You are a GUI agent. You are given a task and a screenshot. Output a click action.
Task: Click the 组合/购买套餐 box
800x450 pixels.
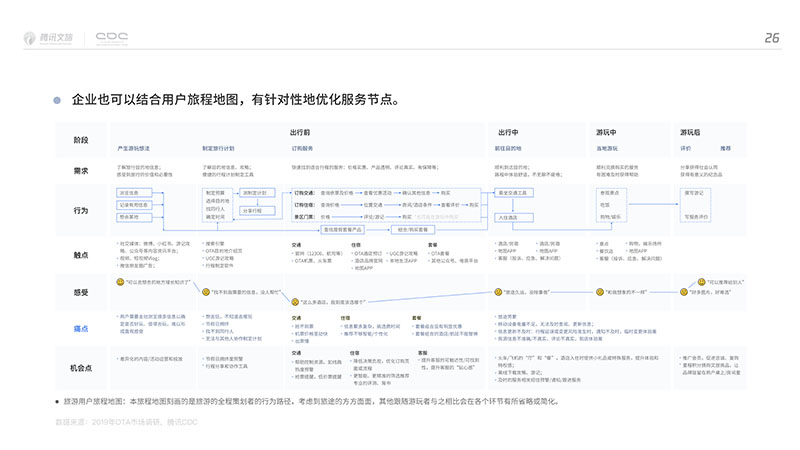[x=413, y=230]
